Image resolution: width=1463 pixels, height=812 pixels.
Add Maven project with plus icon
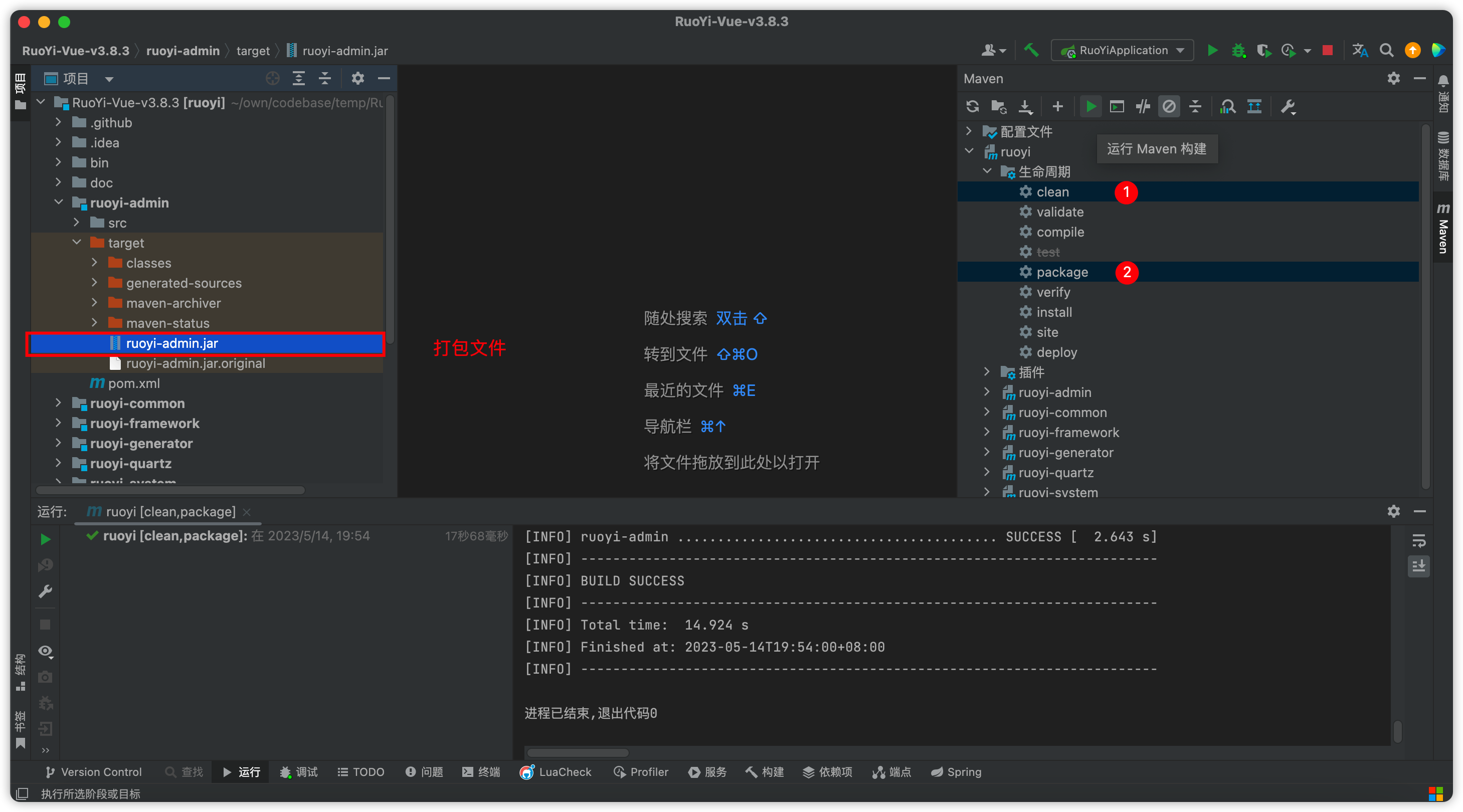[1057, 106]
